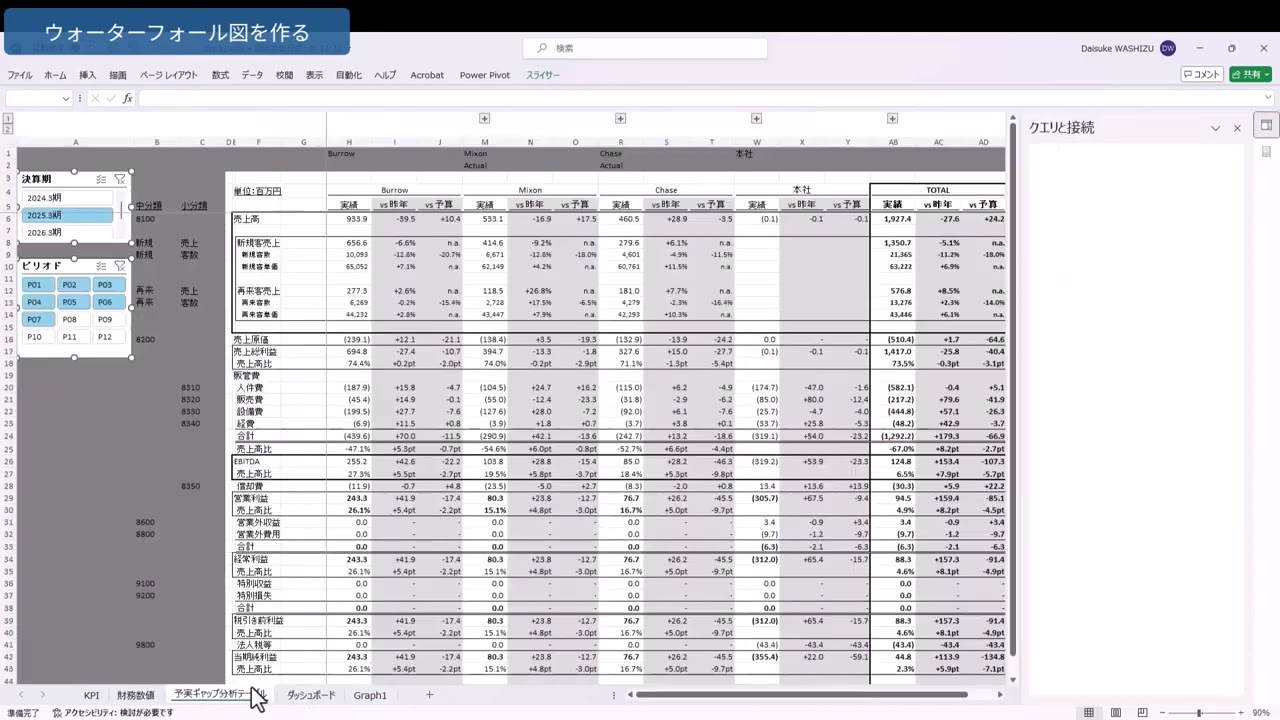This screenshot has width=1280, height=720.
Task: Expand column group above column W
Action: (756, 119)
